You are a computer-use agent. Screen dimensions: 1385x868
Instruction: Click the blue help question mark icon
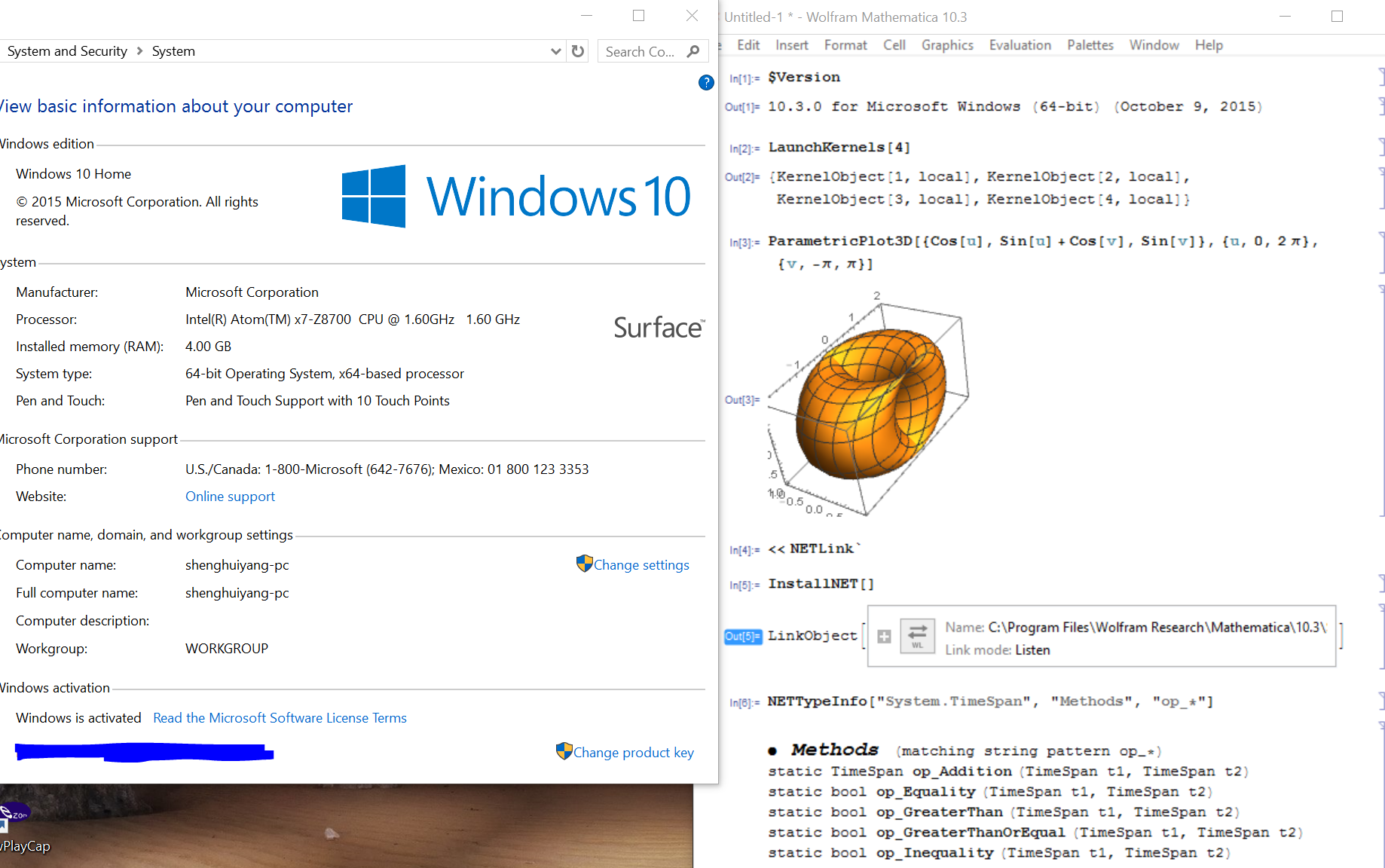[x=706, y=83]
